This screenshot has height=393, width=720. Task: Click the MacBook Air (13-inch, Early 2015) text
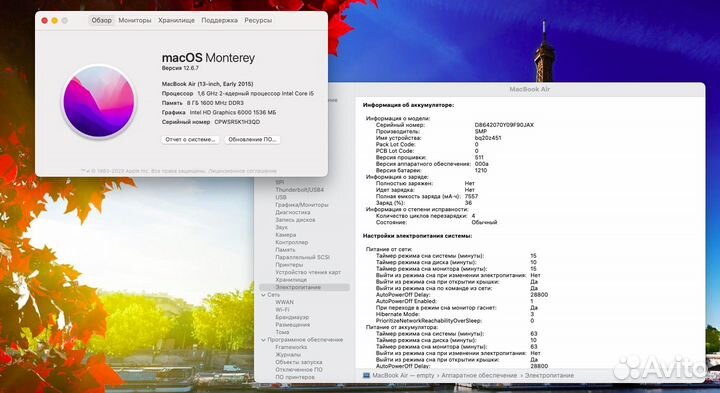pos(207,84)
